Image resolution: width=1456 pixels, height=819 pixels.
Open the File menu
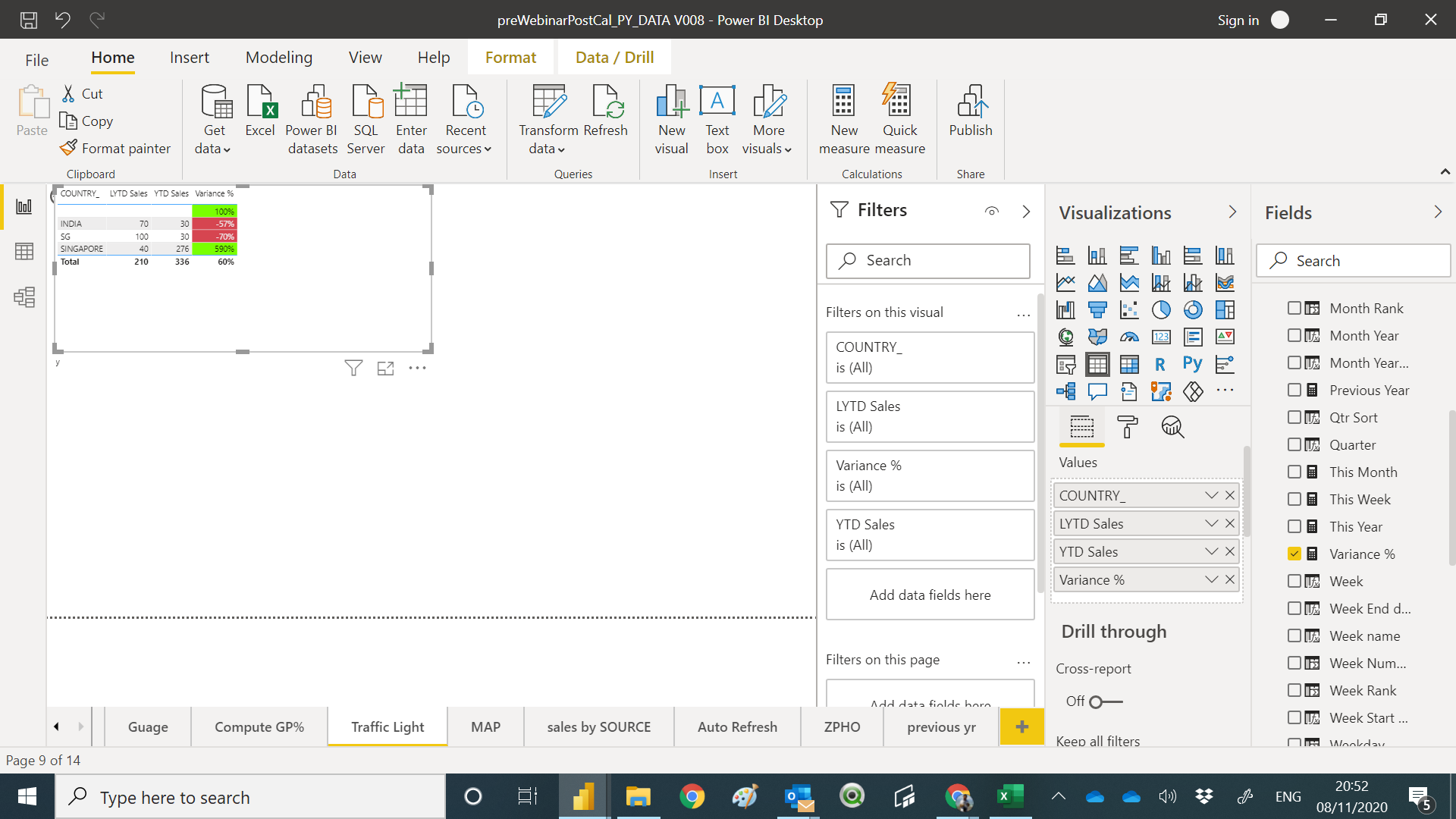point(36,60)
